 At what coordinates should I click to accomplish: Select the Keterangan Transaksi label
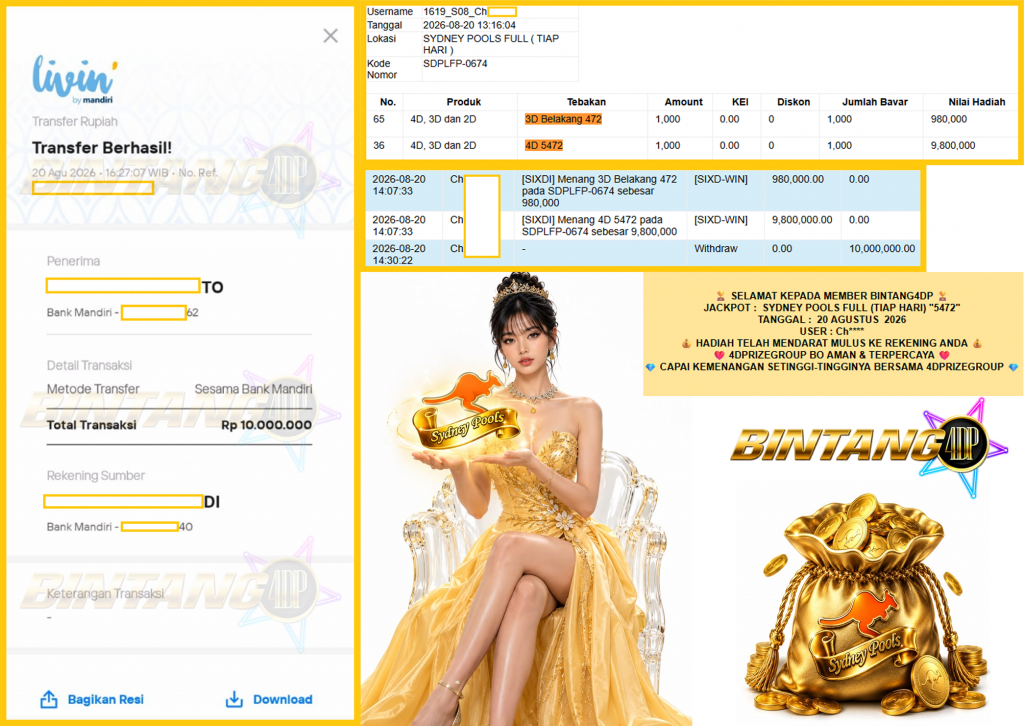[x=105, y=594]
